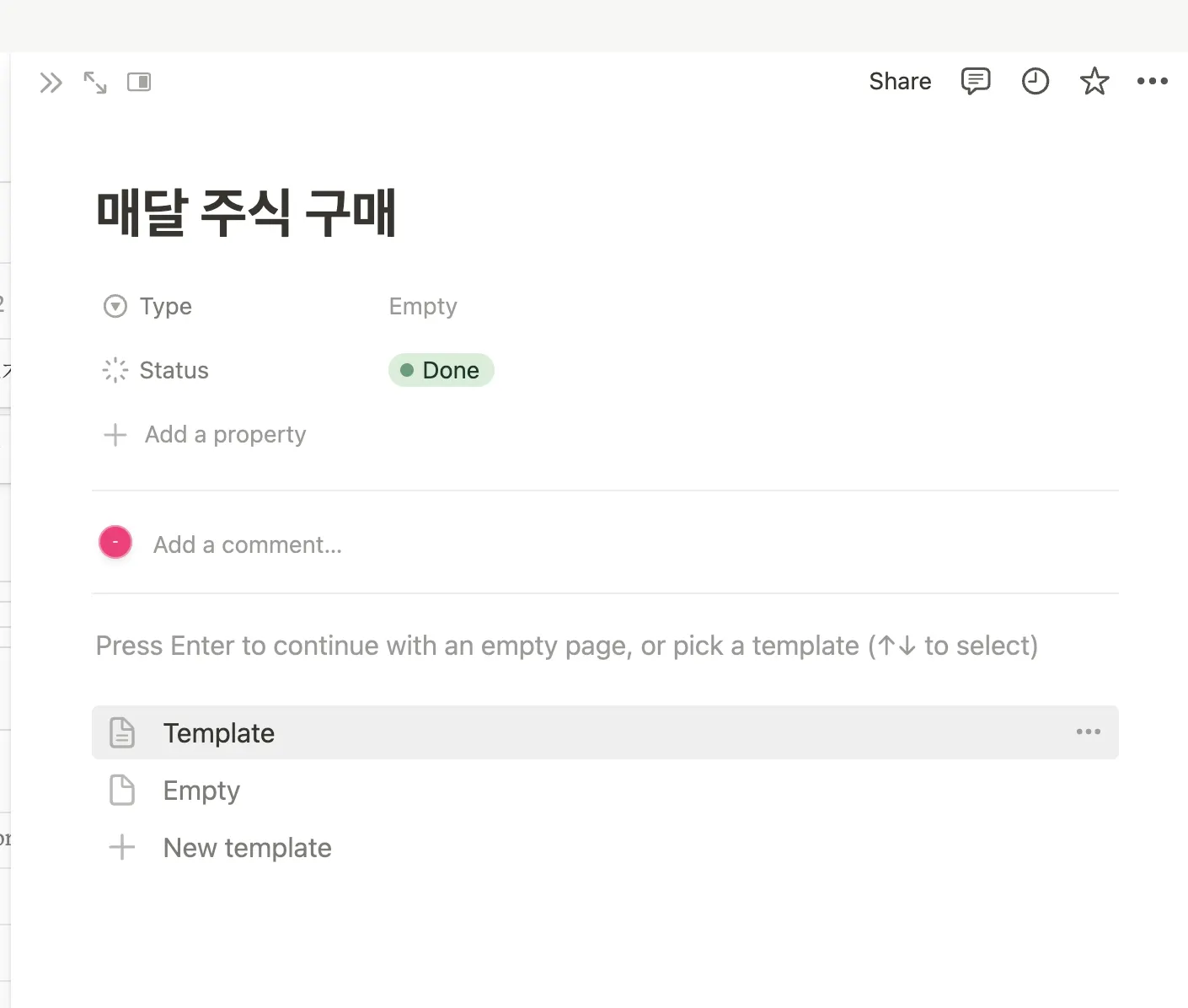Switch the peek mode layout icon
Screen dimensions: 1188x1008
pos(139,82)
